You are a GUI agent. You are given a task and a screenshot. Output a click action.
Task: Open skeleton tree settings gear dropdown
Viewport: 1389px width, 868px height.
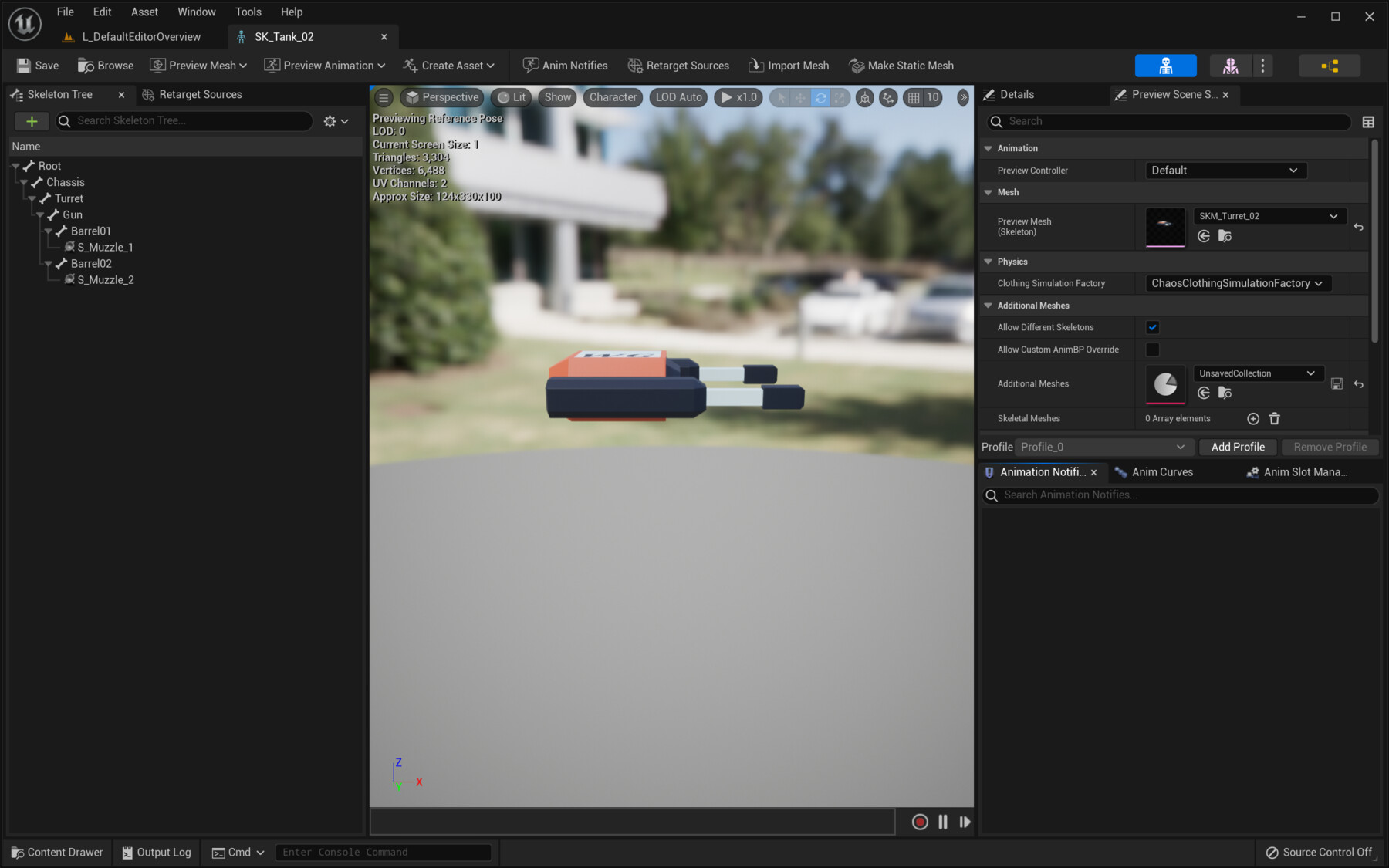click(336, 122)
